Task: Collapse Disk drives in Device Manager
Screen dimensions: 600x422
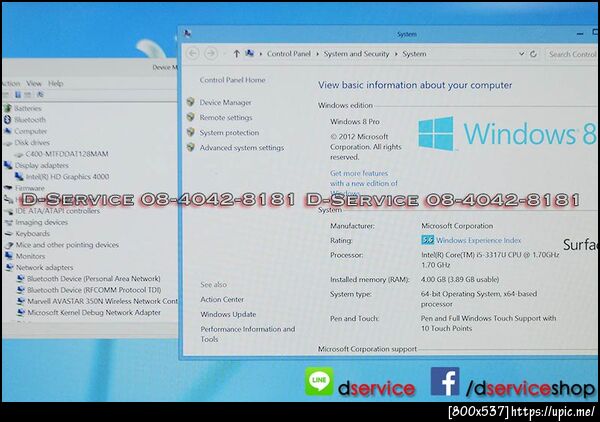Action: [x=32, y=143]
